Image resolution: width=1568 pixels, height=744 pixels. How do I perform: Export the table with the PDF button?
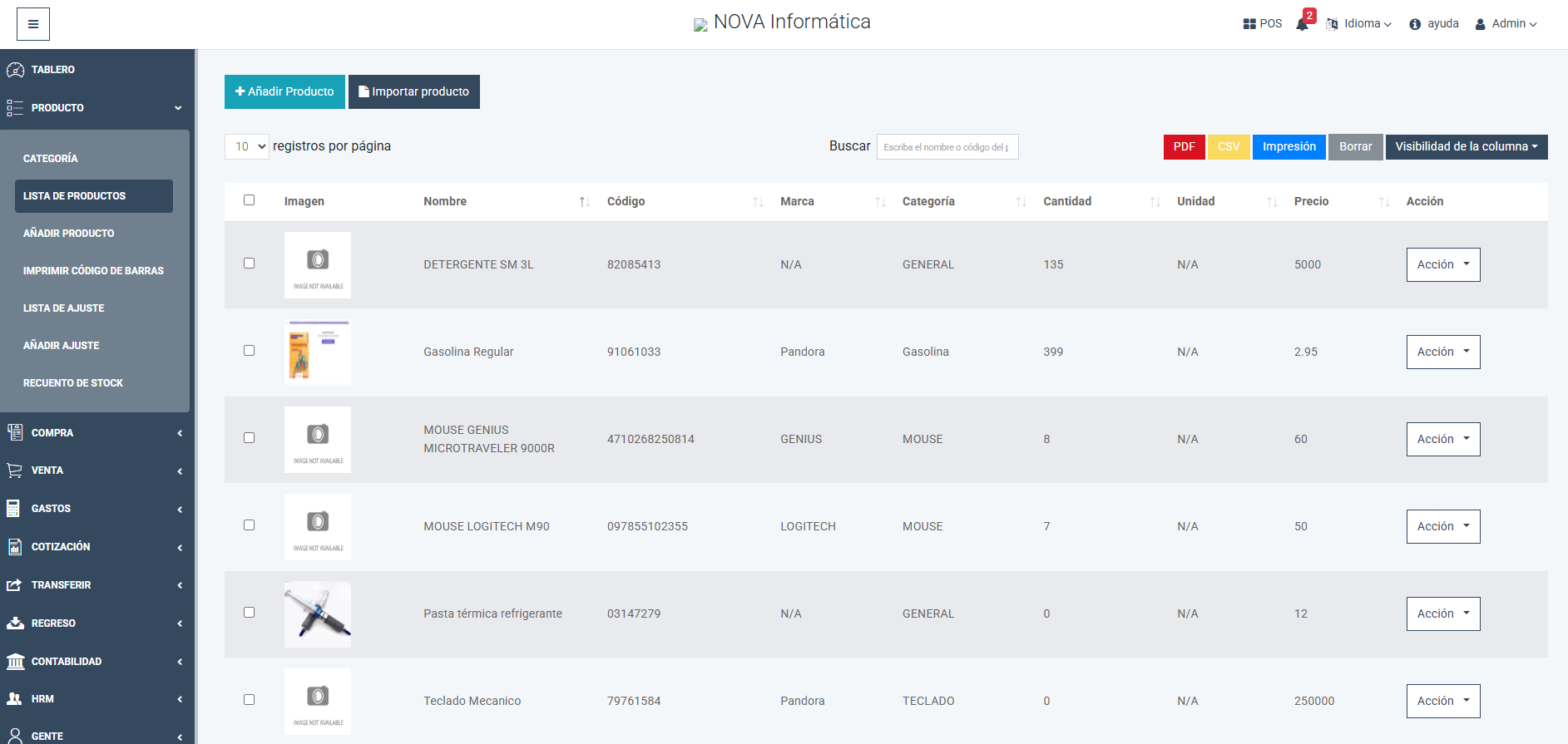click(1184, 146)
